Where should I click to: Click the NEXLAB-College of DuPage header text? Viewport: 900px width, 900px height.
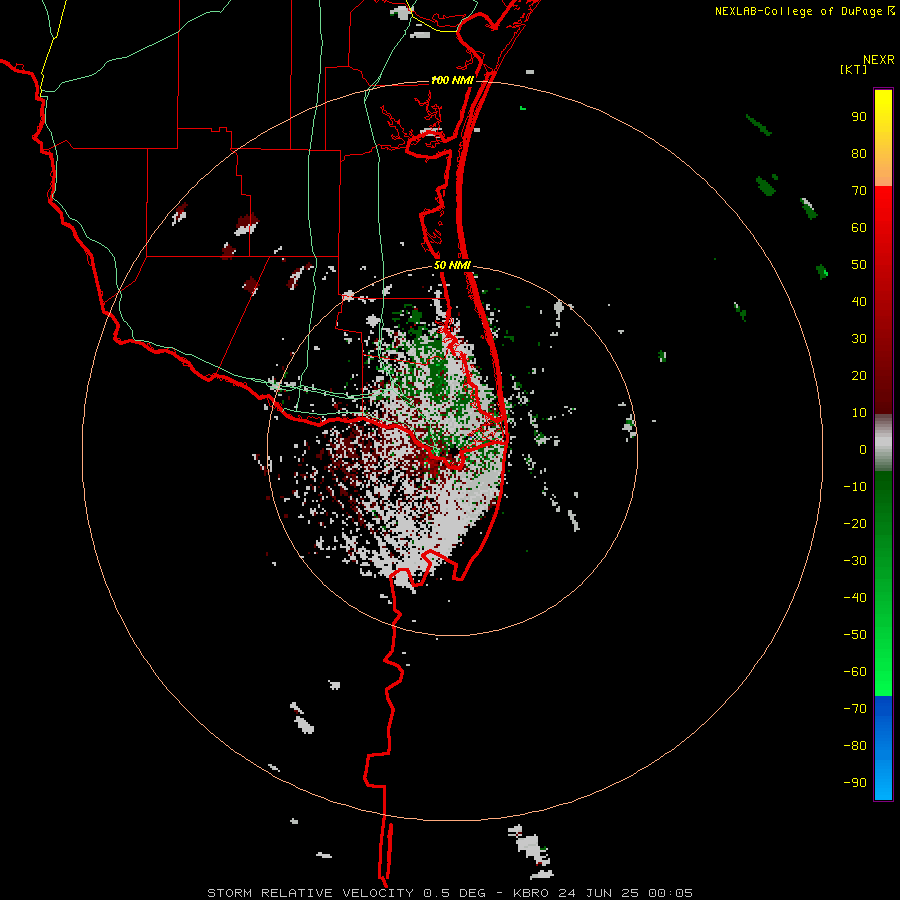tap(804, 11)
